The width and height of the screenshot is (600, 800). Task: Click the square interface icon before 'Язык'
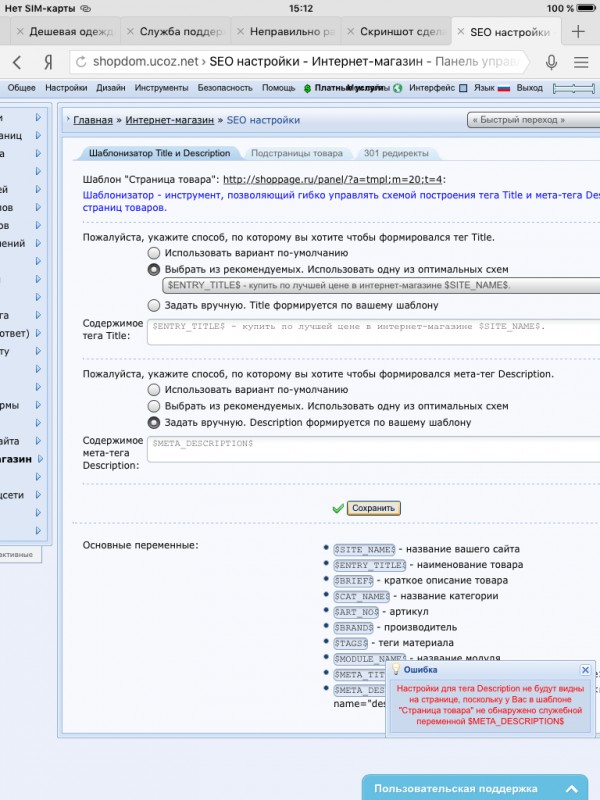(463, 88)
